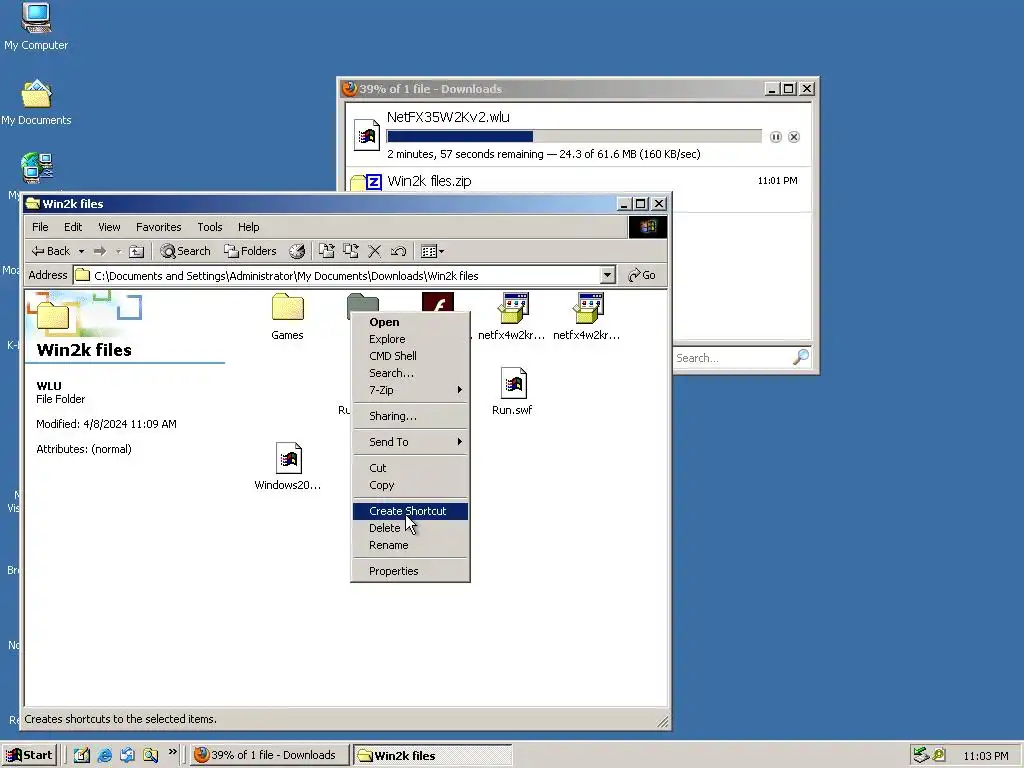This screenshot has width=1024, height=768.
Task: Expand the Send To submenu
Action: (410, 442)
